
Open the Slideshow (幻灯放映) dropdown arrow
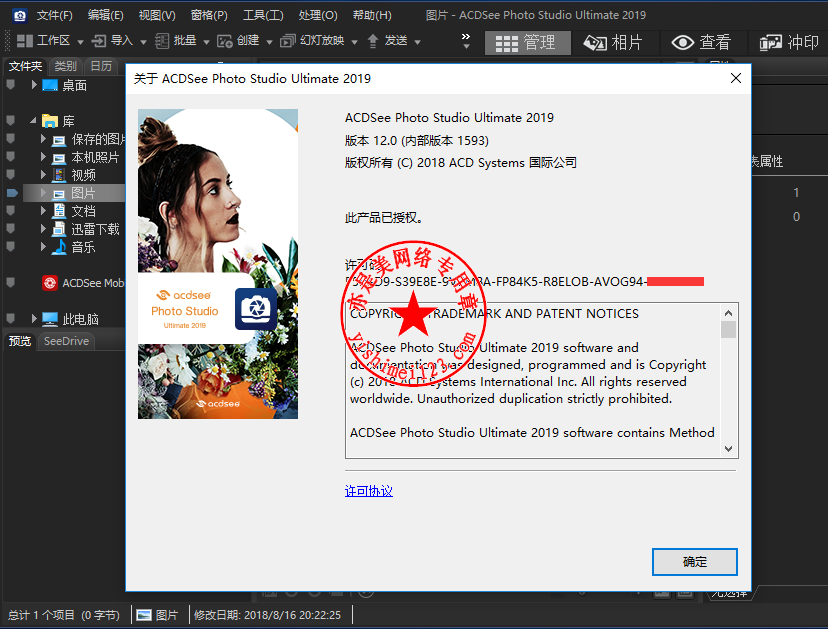click(x=354, y=42)
